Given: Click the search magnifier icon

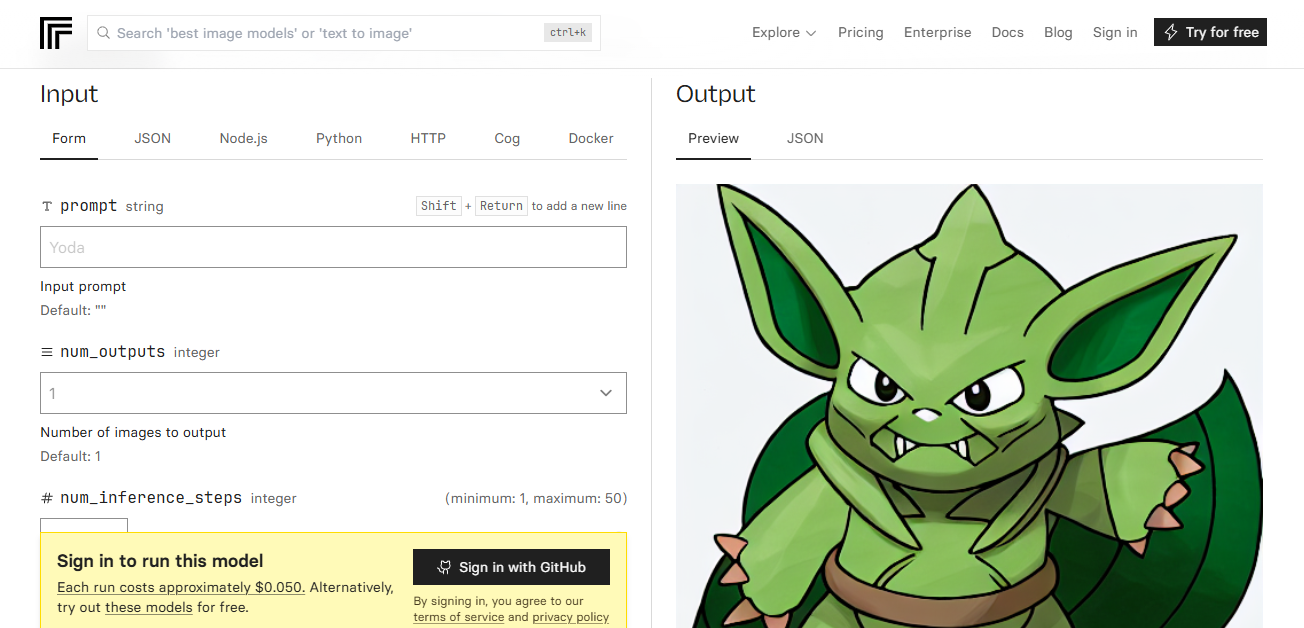Looking at the screenshot, I should (x=104, y=33).
